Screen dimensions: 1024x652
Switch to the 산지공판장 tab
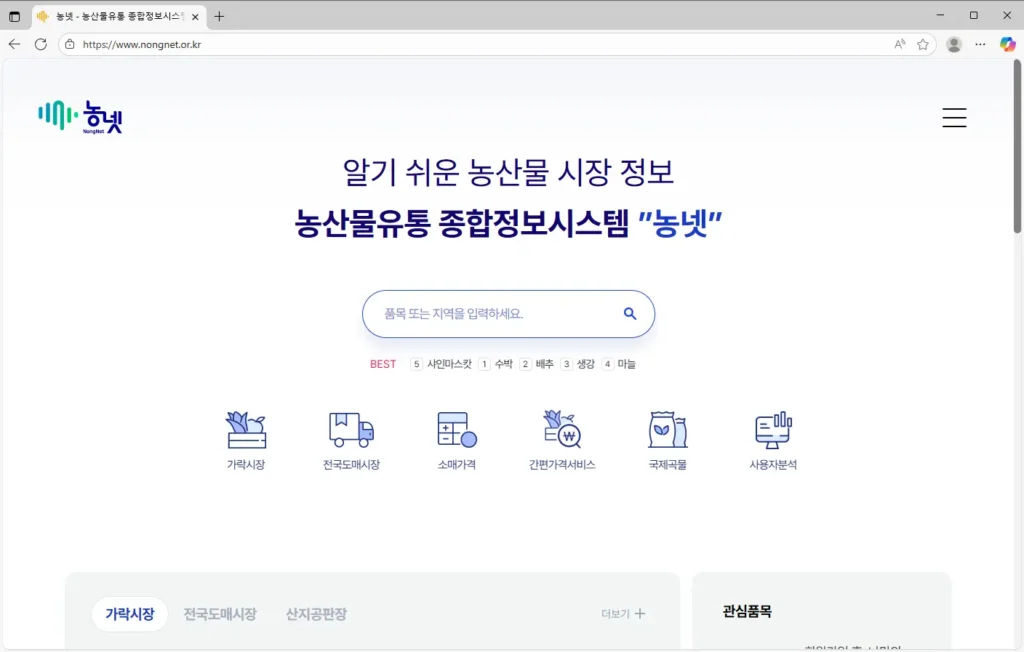pyautogui.click(x=316, y=613)
